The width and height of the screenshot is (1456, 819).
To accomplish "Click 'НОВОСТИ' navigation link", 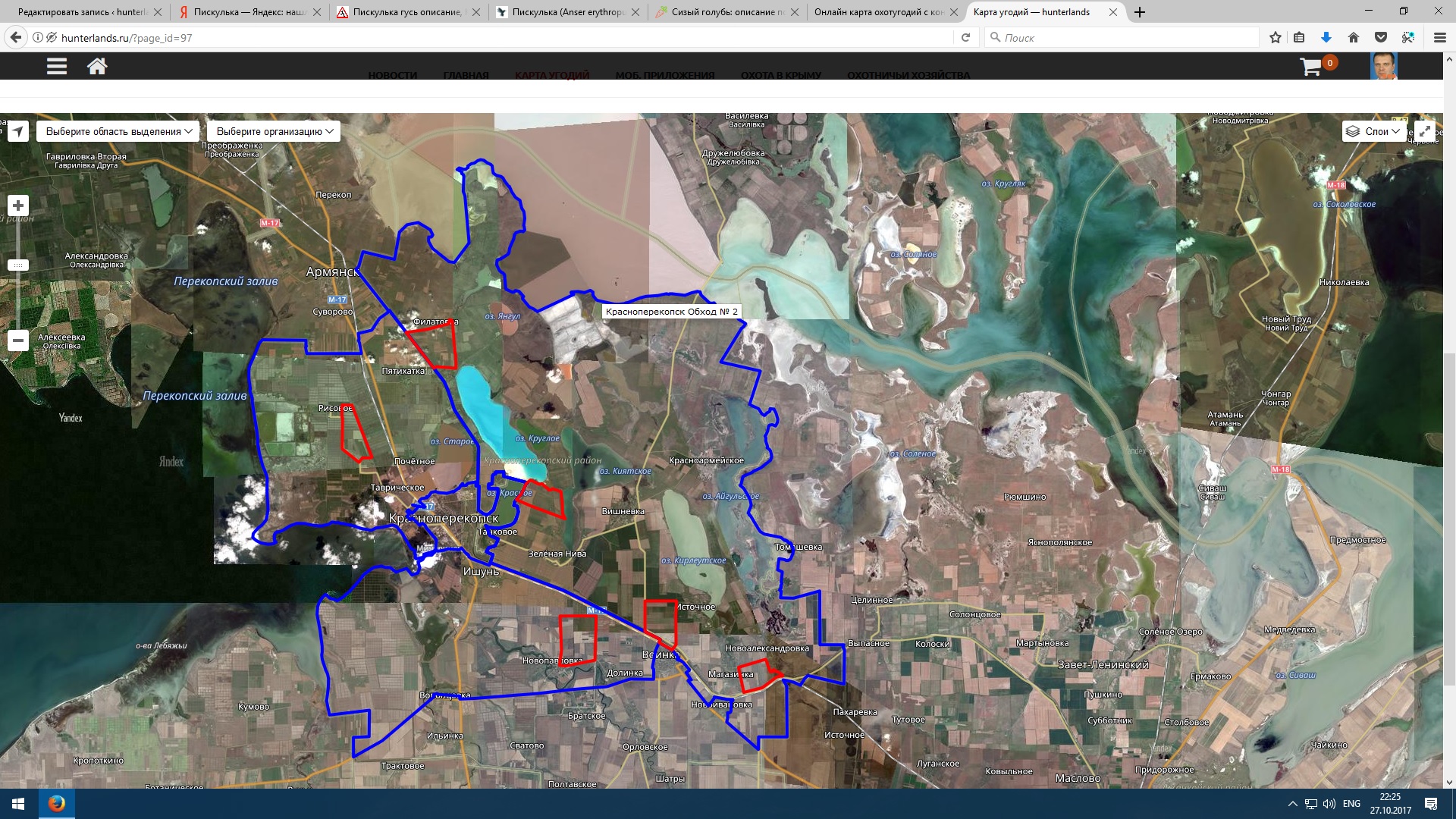I will pos(392,75).
